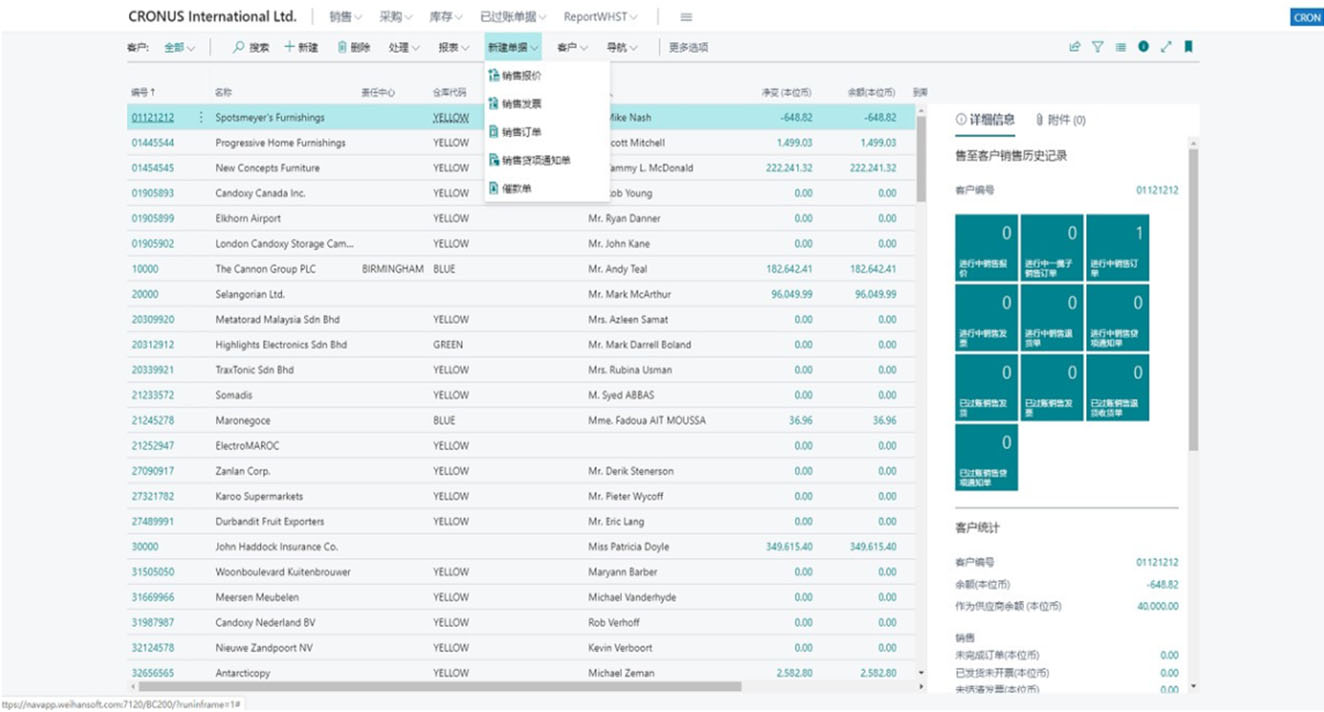
Task: Click the 新建 plus button
Action: tap(301, 47)
